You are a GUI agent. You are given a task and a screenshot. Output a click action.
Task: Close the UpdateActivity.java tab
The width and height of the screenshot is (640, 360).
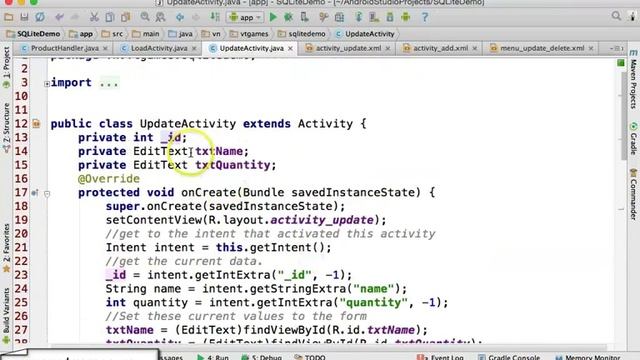pyautogui.click(x=290, y=48)
